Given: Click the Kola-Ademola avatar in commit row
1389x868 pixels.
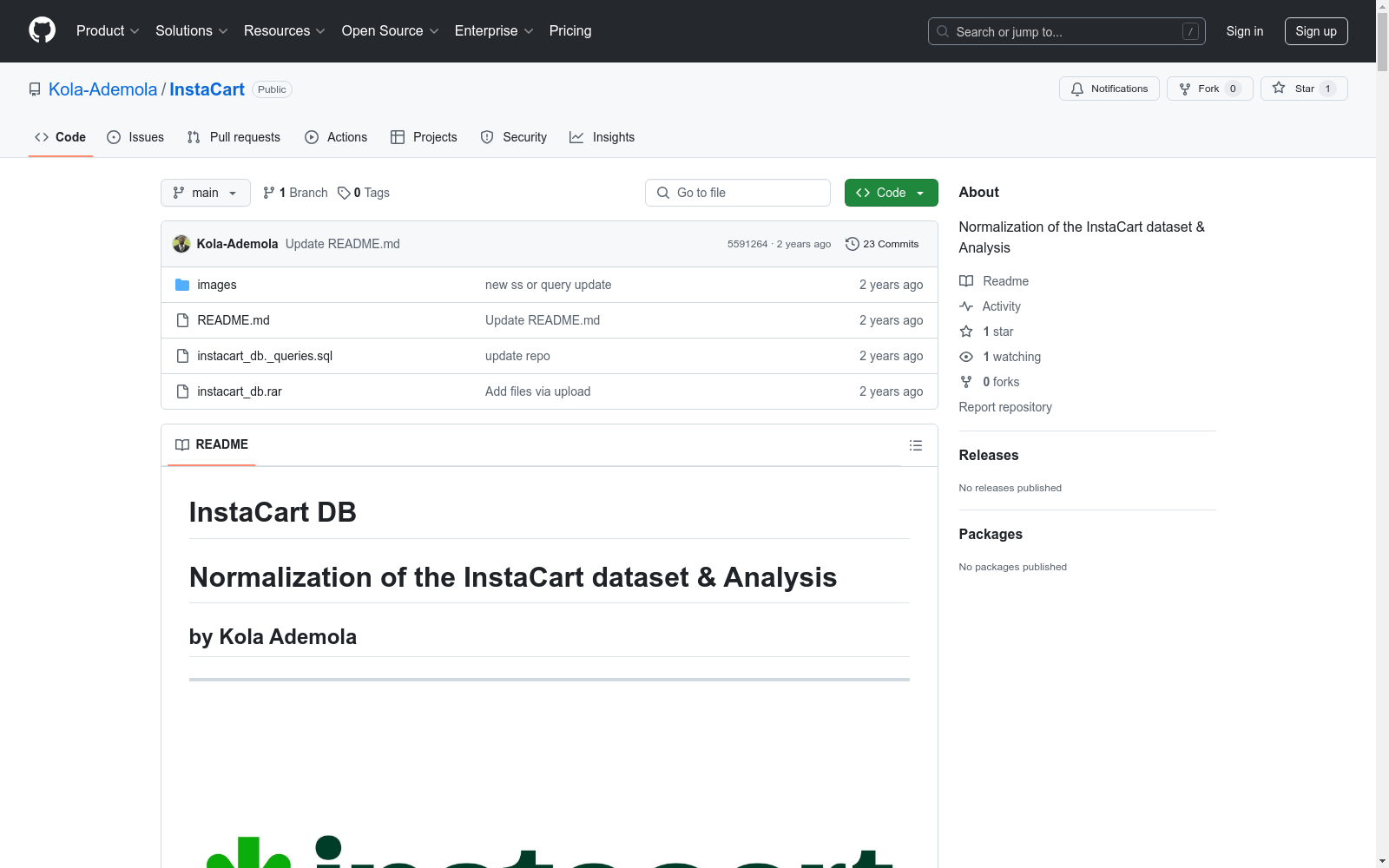Looking at the screenshot, I should click(x=181, y=244).
